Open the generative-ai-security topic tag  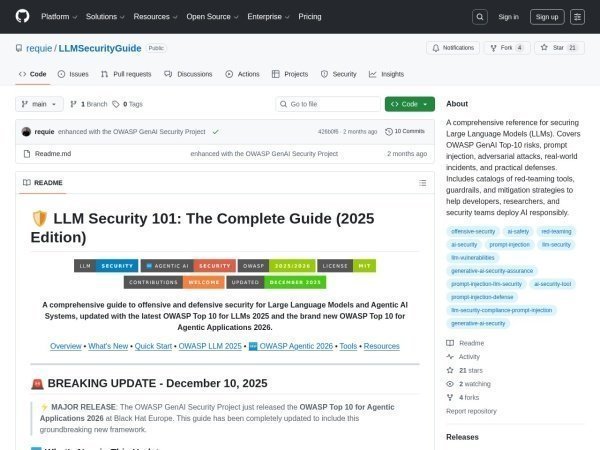point(478,323)
